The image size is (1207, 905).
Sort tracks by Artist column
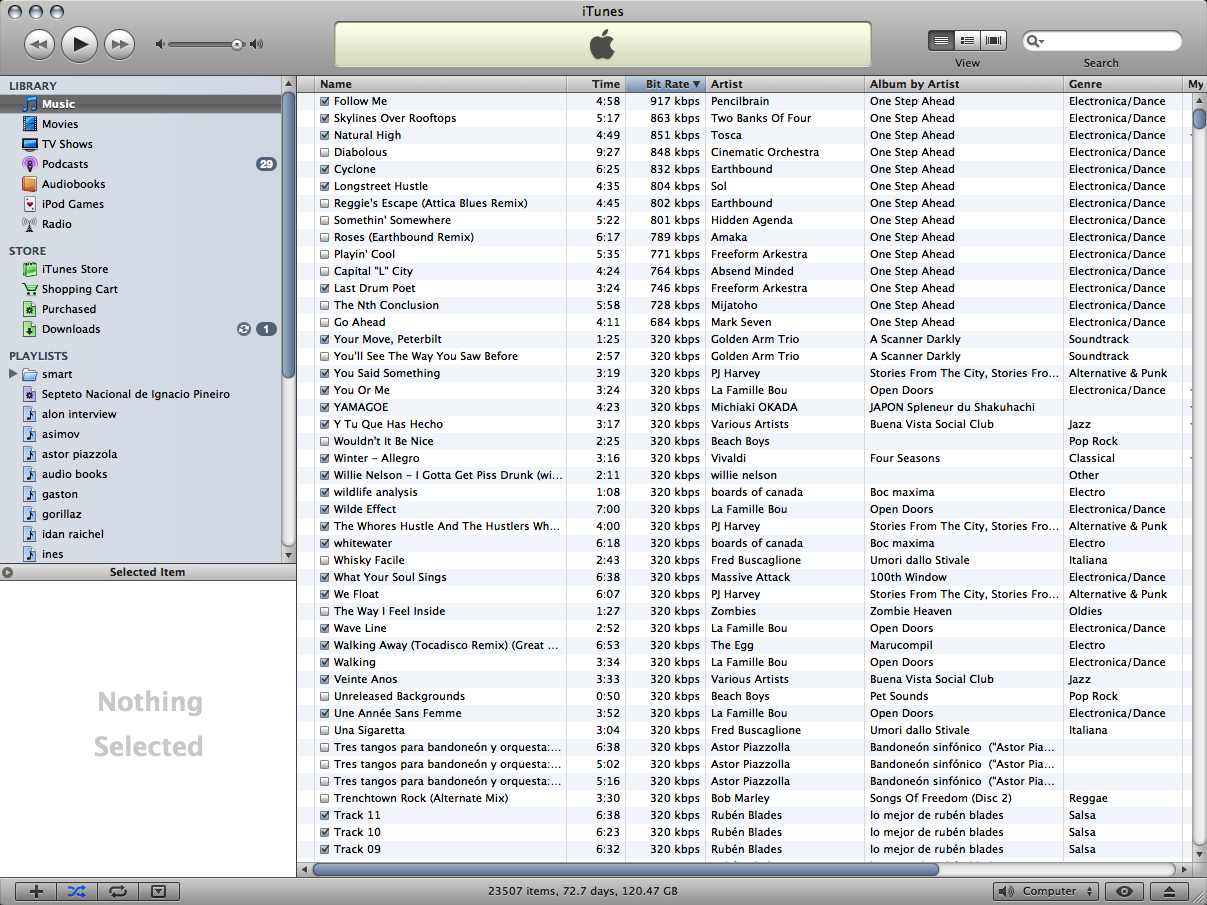click(x=785, y=84)
